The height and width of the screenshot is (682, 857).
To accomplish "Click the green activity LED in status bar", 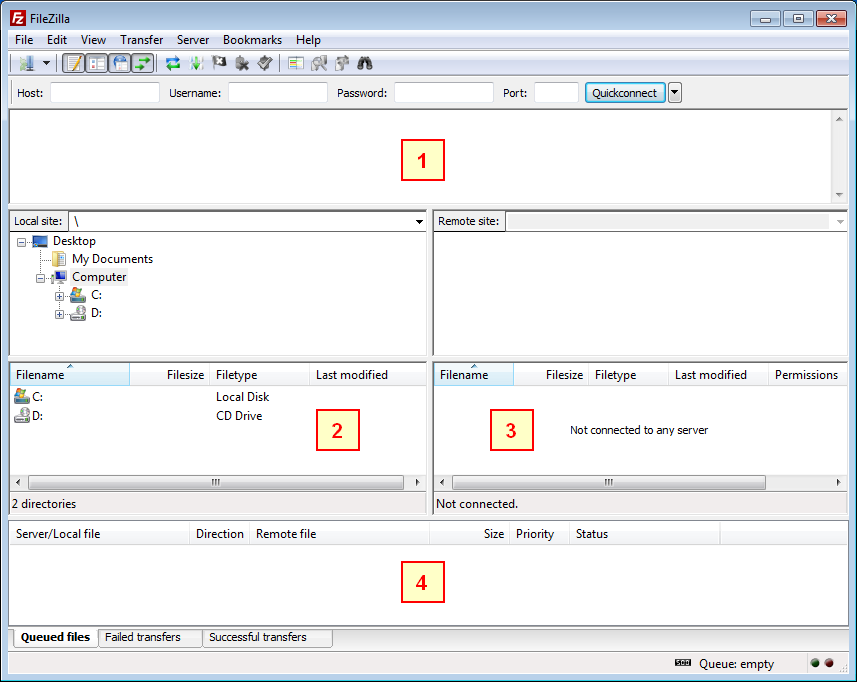I will coord(815,663).
